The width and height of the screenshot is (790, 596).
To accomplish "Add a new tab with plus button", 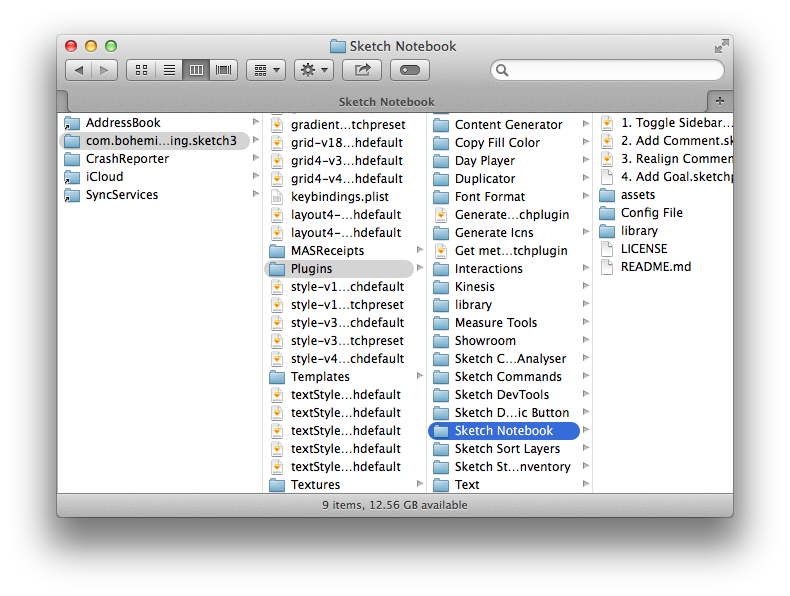I will click(719, 101).
